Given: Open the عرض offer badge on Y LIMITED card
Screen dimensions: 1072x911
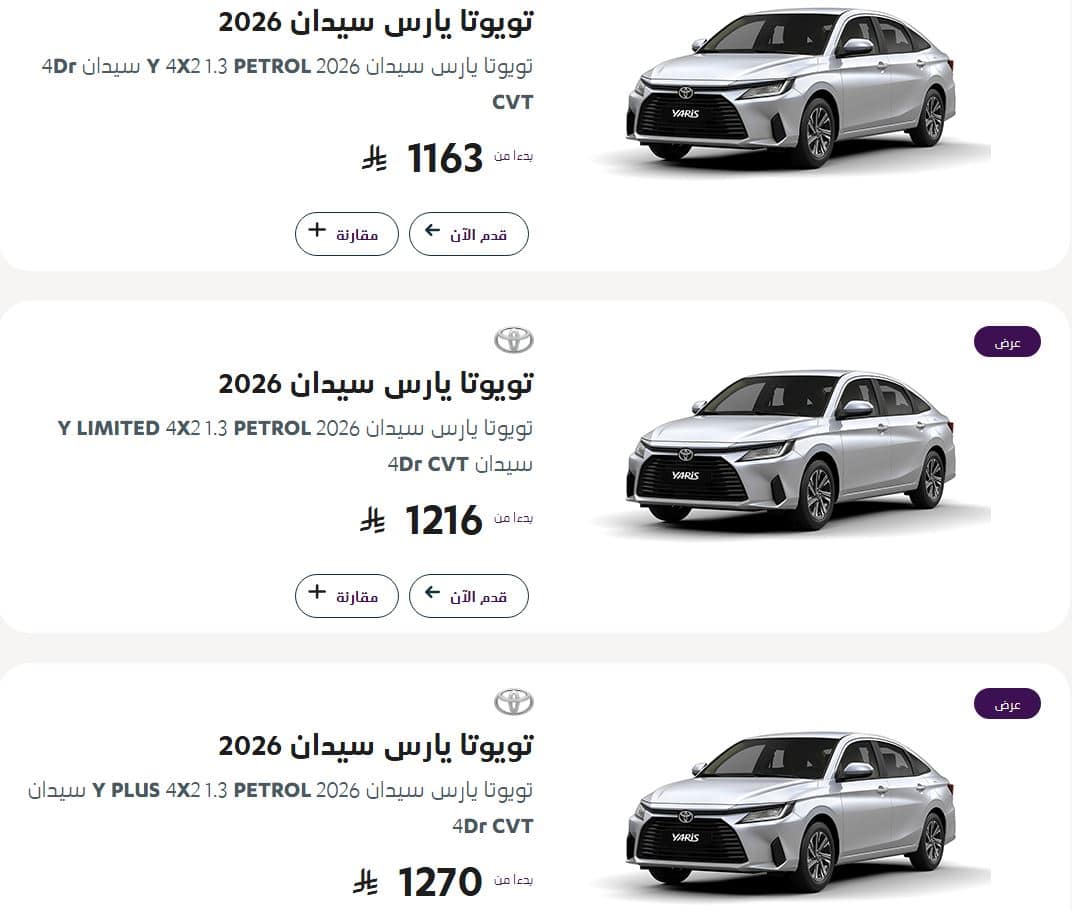Looking at the screenshot, I should point(1007,342).
